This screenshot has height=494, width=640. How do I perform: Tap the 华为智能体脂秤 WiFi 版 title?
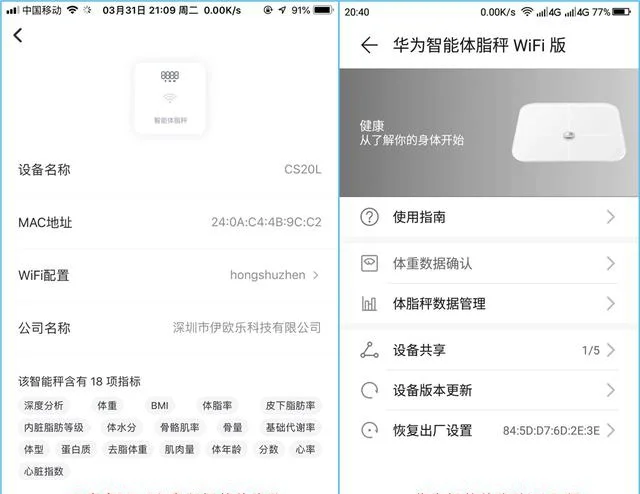[x=479, y=45]
